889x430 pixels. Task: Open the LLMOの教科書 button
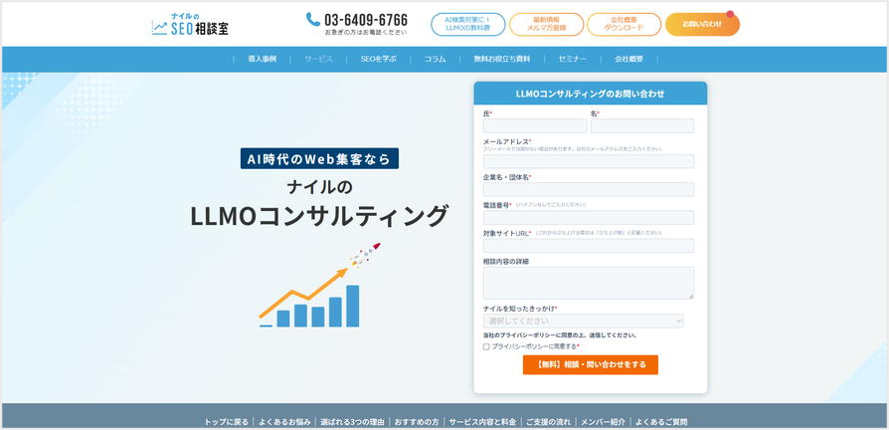click(x=468, y=24)
